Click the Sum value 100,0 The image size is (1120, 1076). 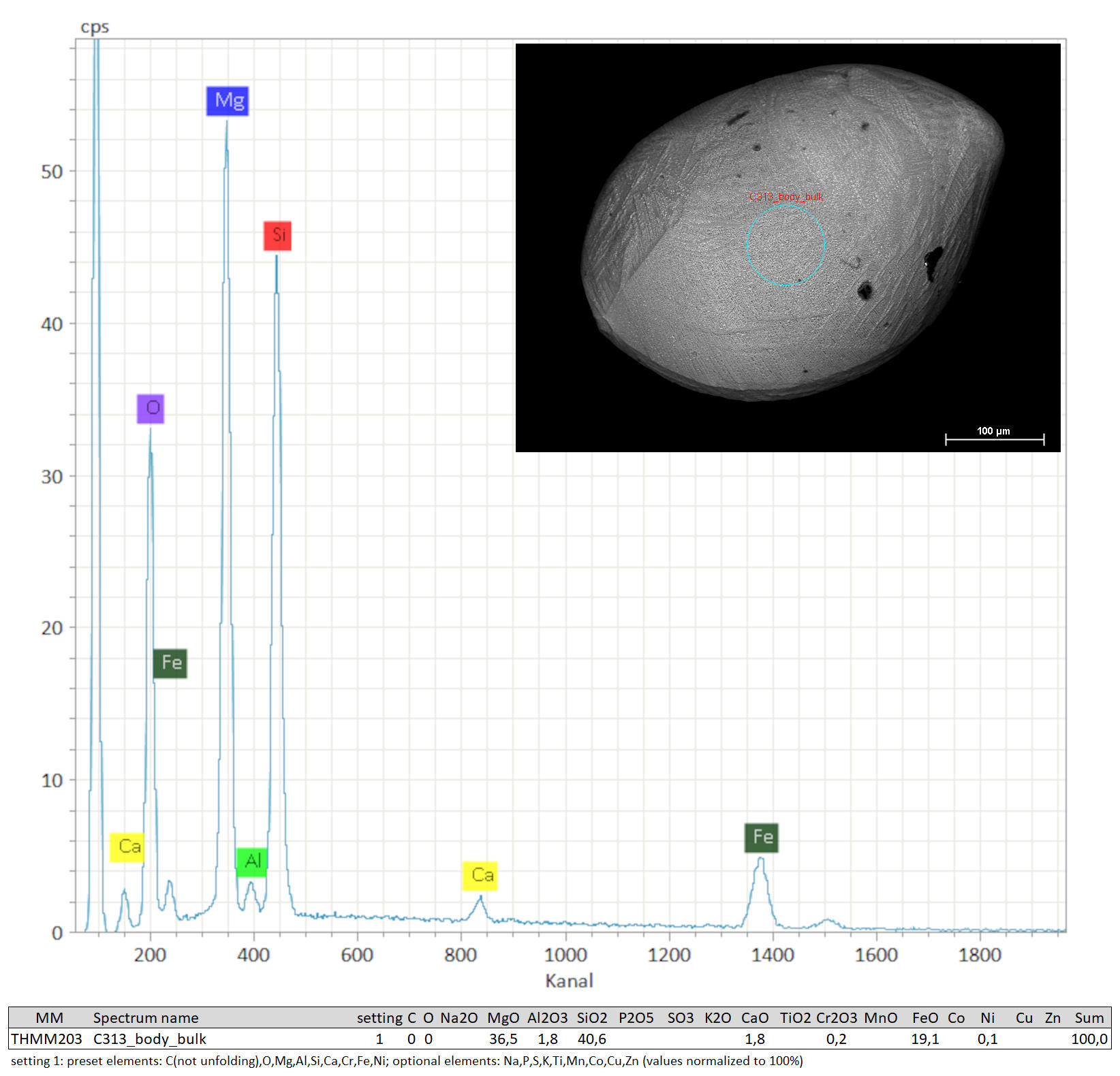point(1089,1039)
